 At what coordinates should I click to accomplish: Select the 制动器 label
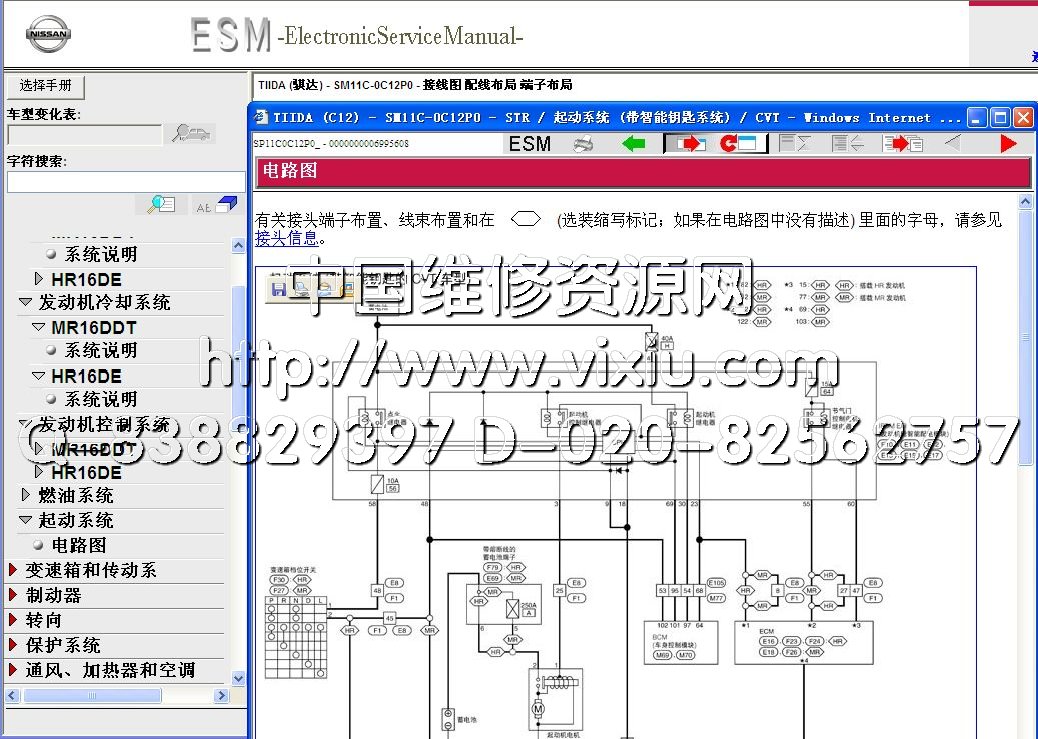(54, 595)
